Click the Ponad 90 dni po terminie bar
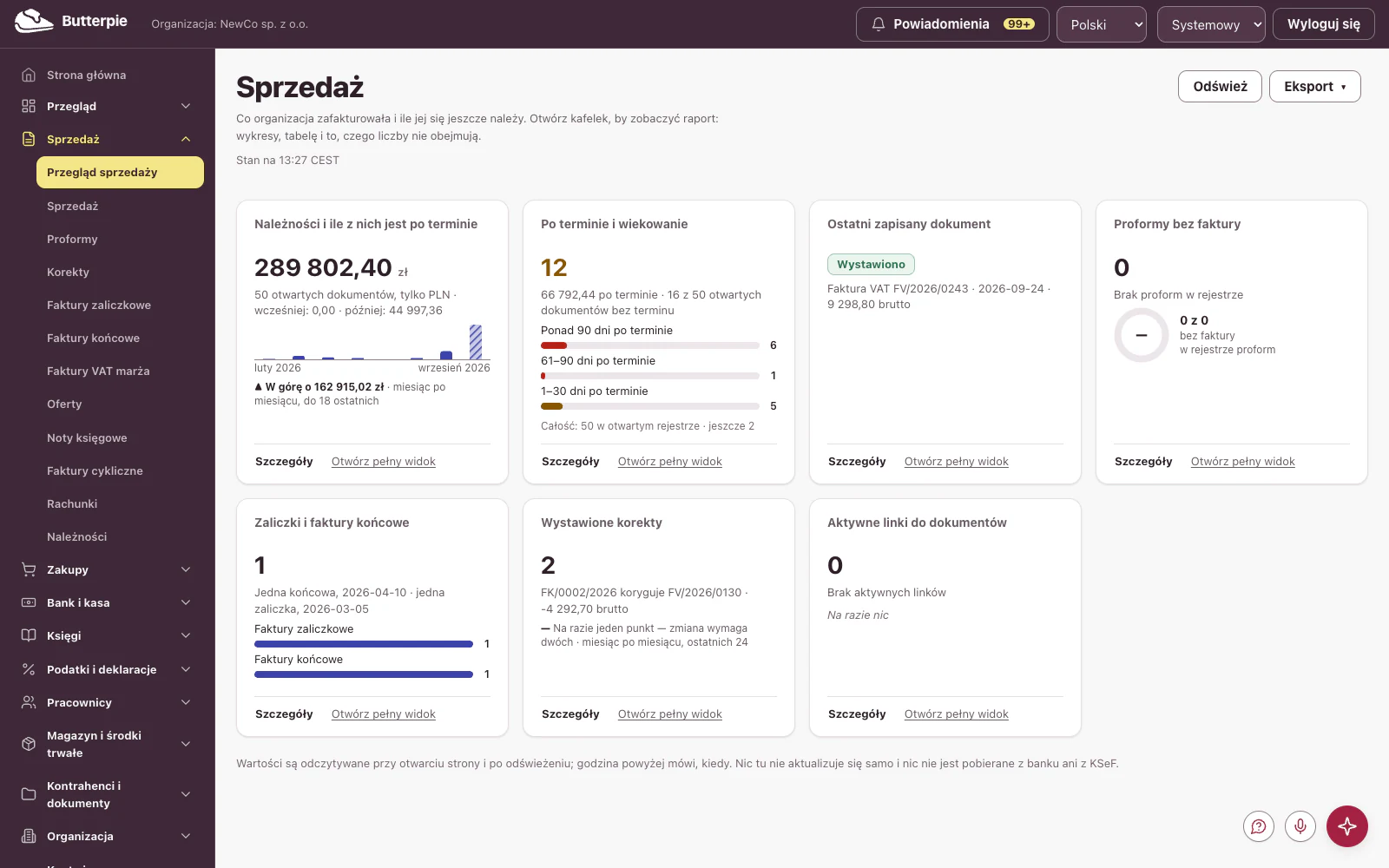Viewport: 1389px width, 868px height. (650, 345)
